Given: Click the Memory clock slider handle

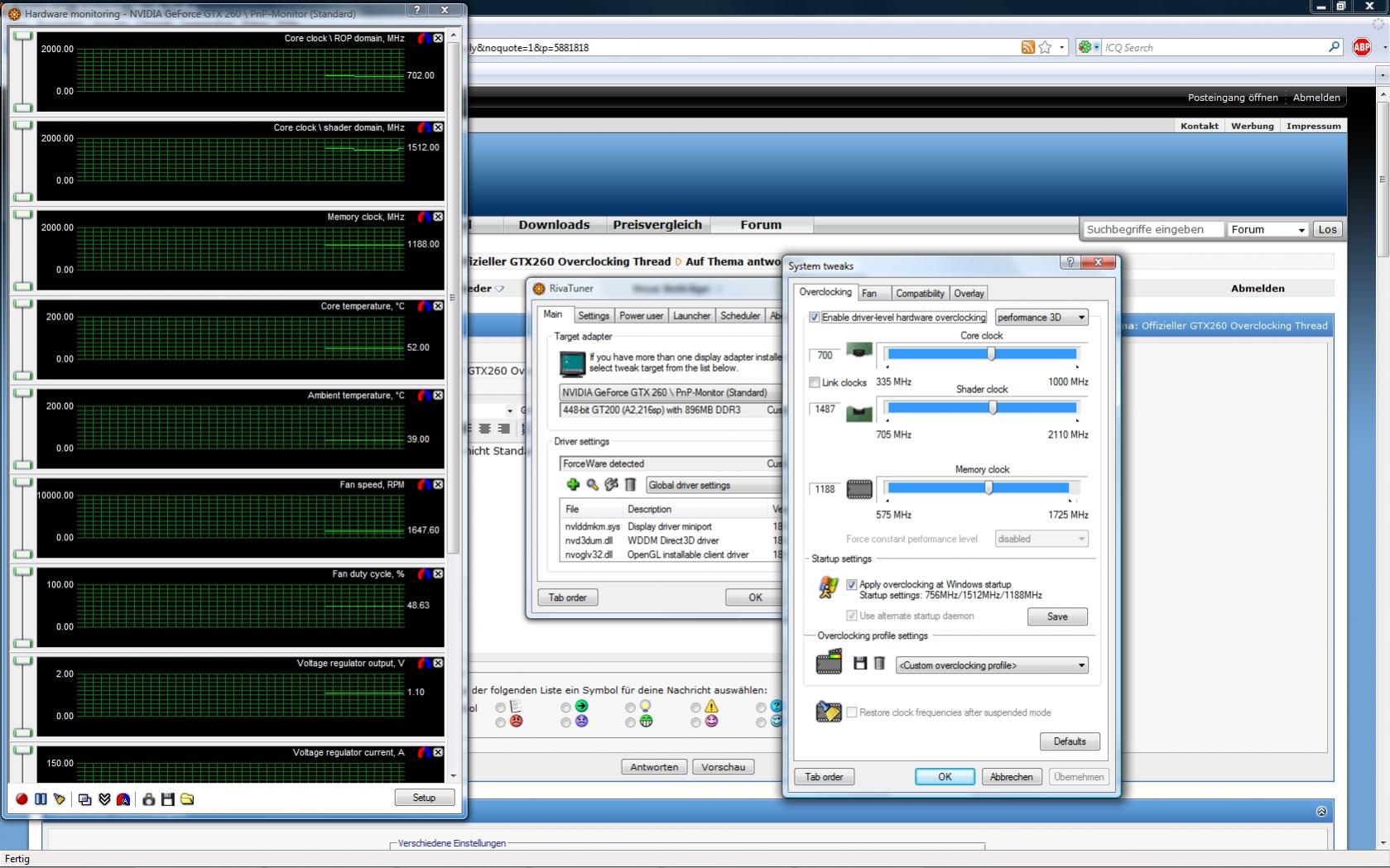Looking at the screenshot, I should [988, 487].
